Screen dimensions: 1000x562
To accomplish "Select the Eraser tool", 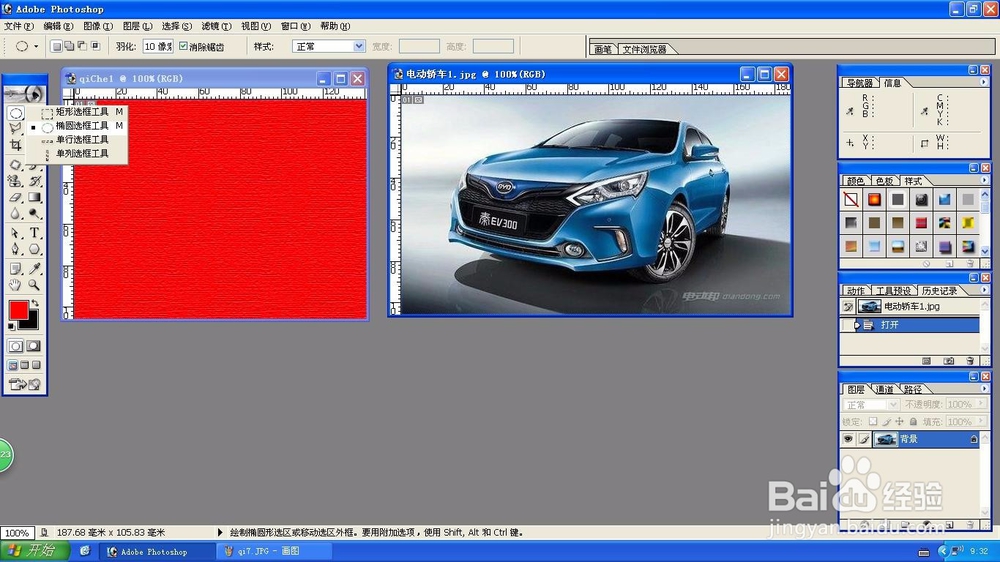I will (x=15, y=197).
